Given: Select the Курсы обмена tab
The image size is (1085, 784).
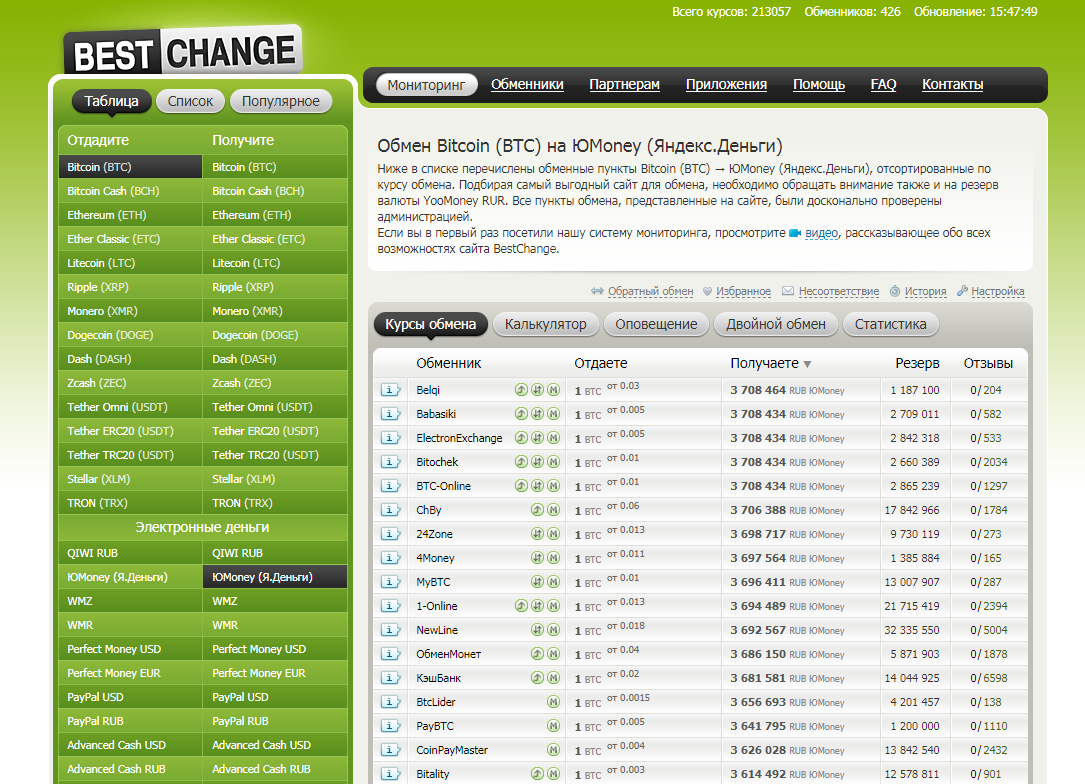Looking at the screenshot, I should tap(430, 324).
